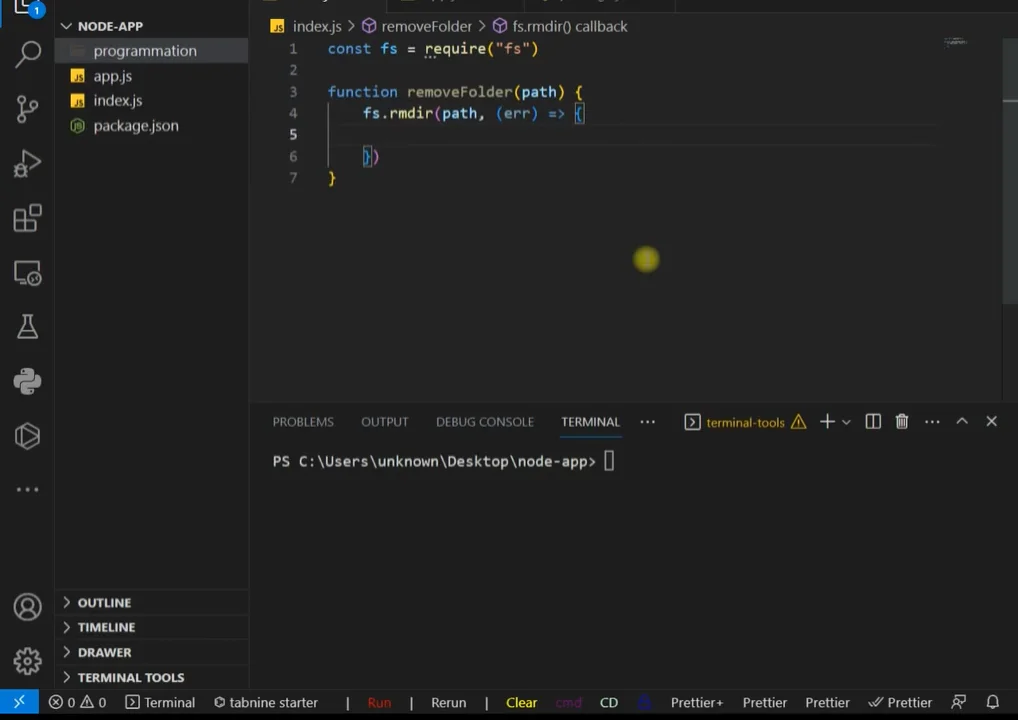Screen dimensions: 1018x720
Task: Switch to the OUTPUT tab
Action: pos(384,422)
